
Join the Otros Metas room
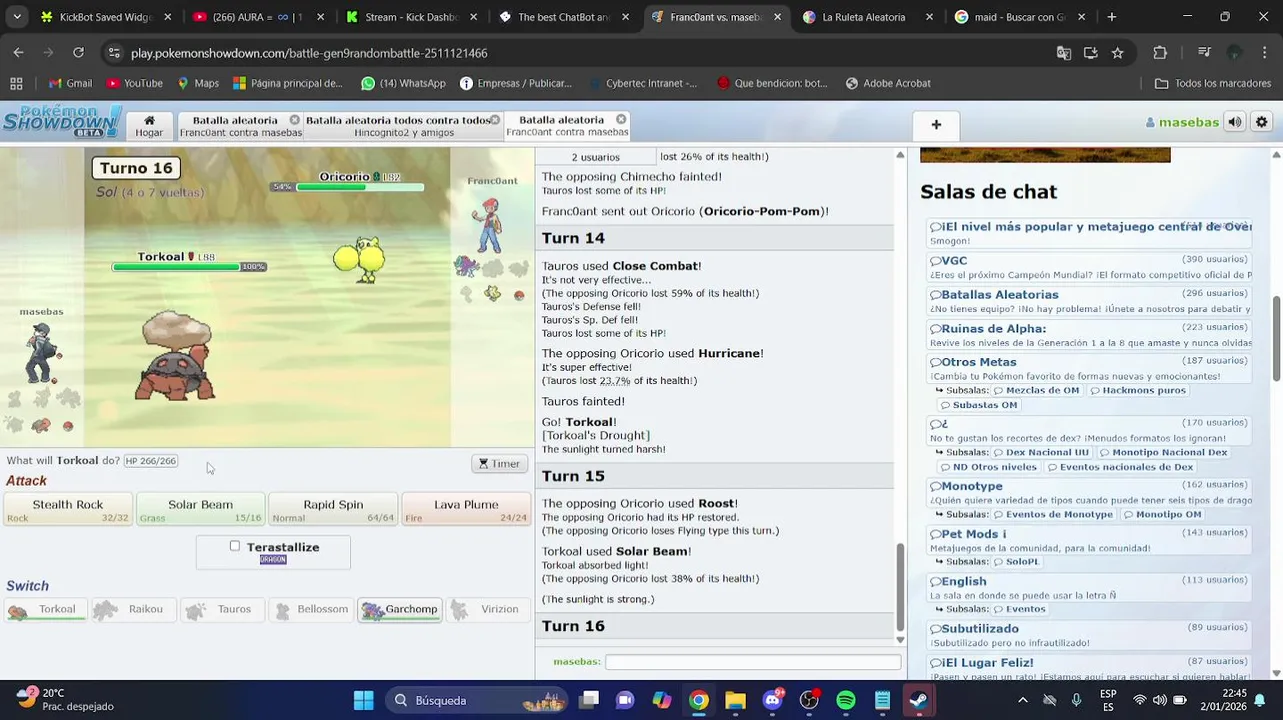tap(1090, 369)
